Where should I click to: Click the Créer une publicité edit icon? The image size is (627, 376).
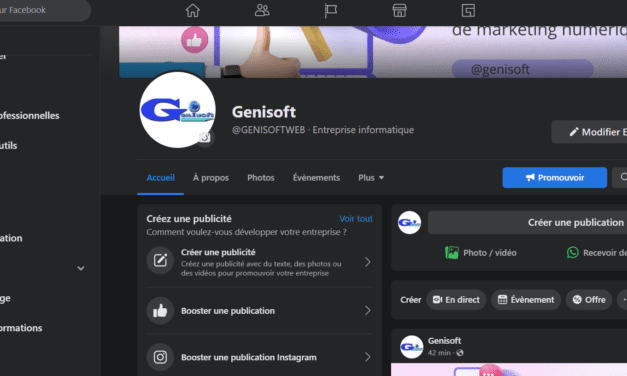point(160,260)
